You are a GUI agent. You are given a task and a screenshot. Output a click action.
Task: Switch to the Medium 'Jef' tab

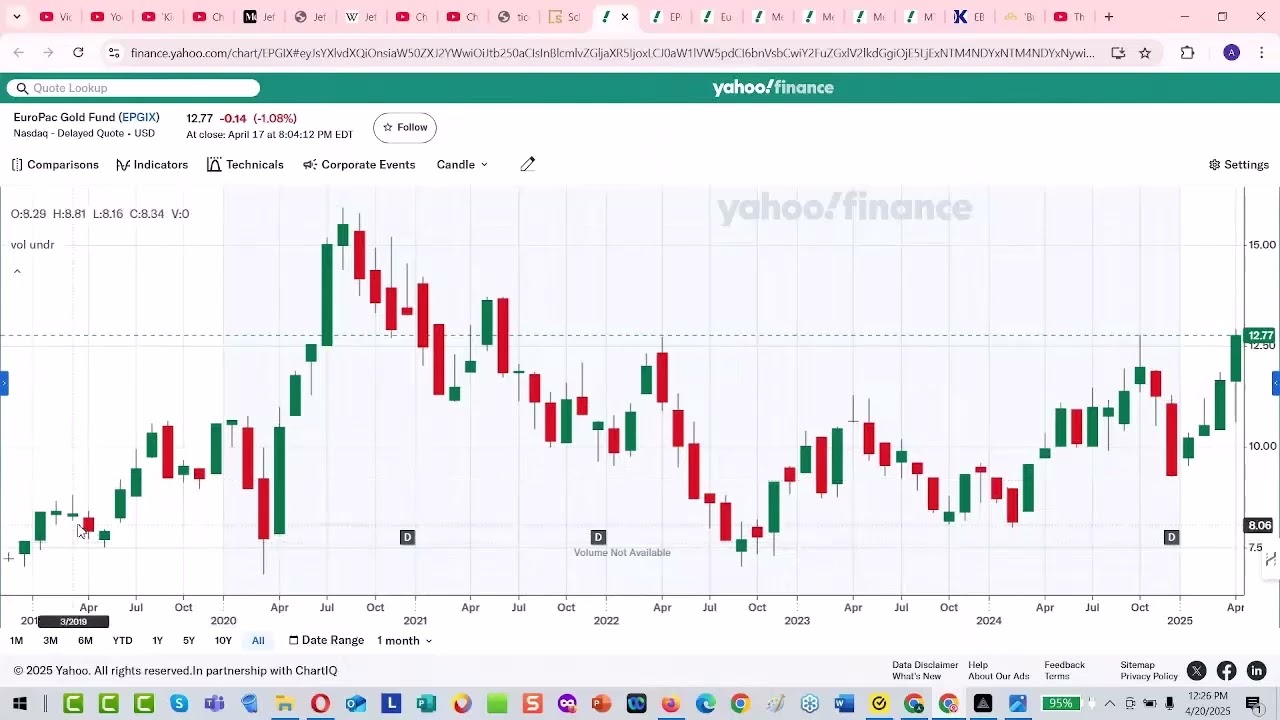[258, 17]
